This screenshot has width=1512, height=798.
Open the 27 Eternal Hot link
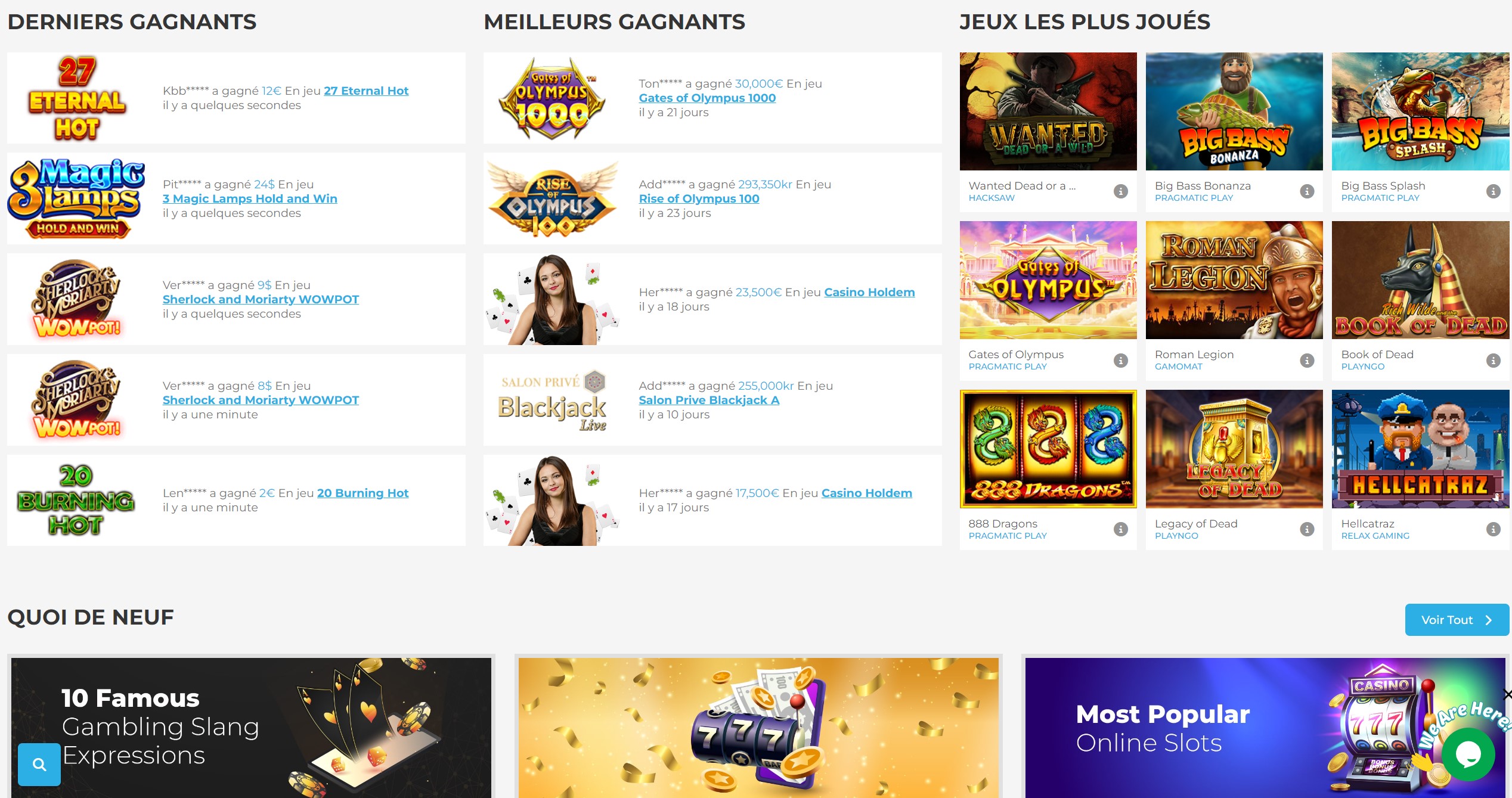366,91
